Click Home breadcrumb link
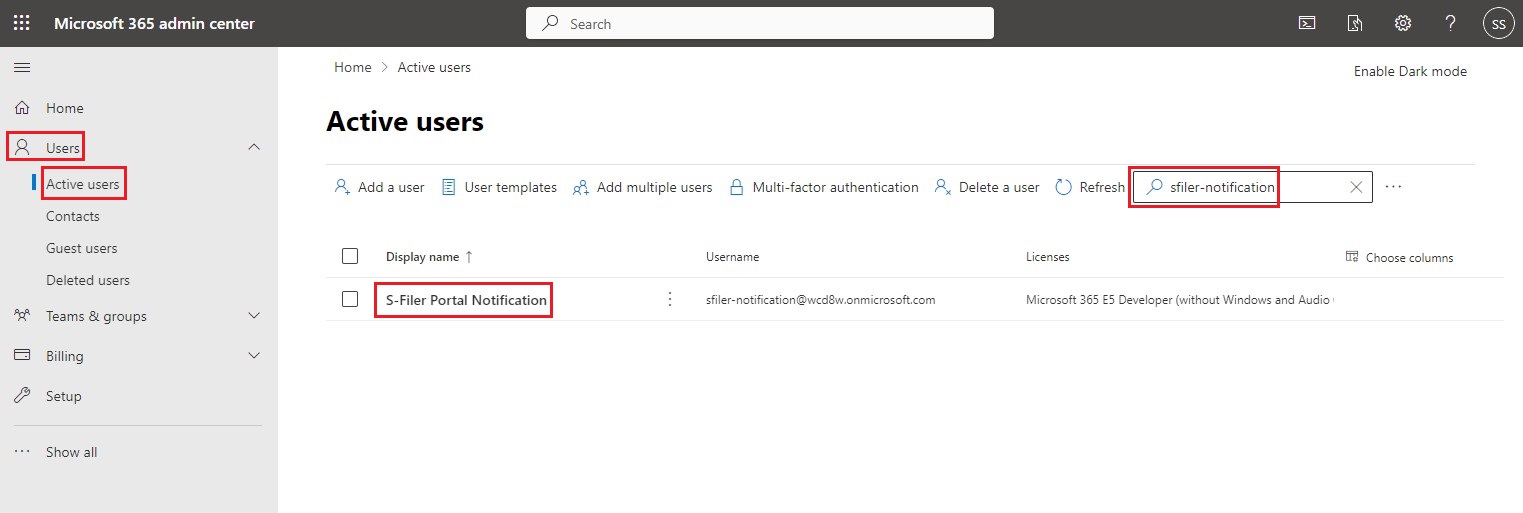Image resolution: width=1523 pixels, height=513 pixels. click(x=353, y=67)
